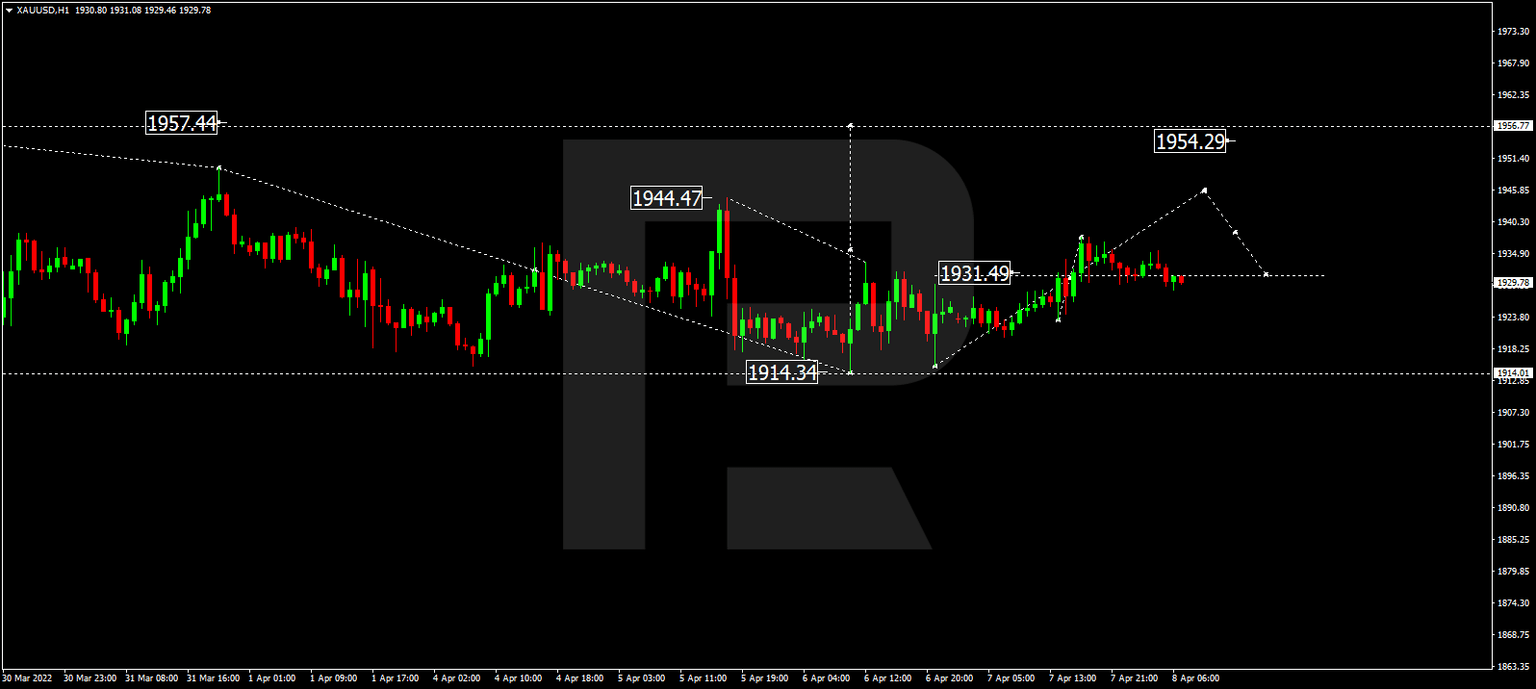Select the 1954.29 target label
1536x689 pixels.
click(x=1192, y=143)
